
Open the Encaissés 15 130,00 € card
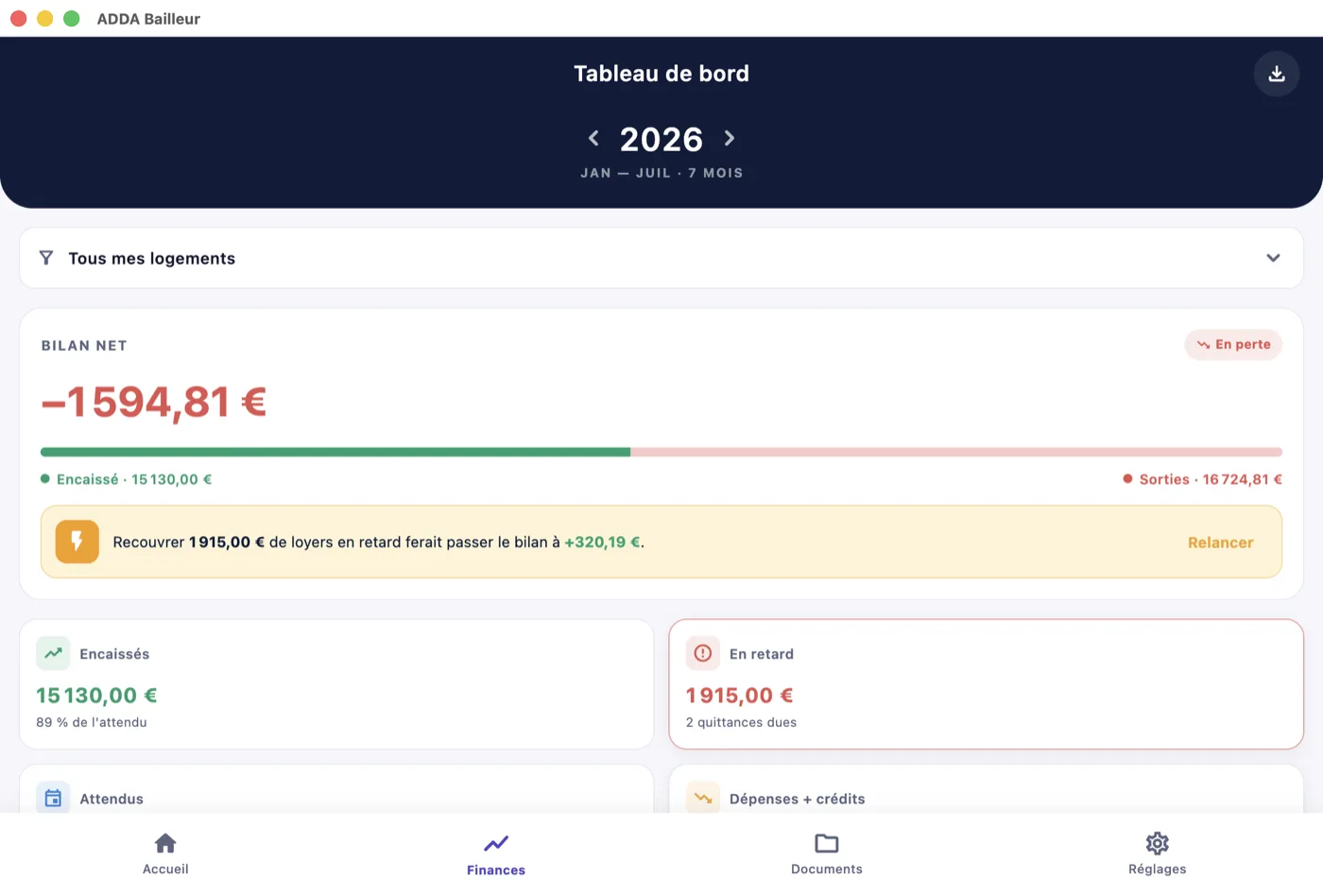click(336, 684)
